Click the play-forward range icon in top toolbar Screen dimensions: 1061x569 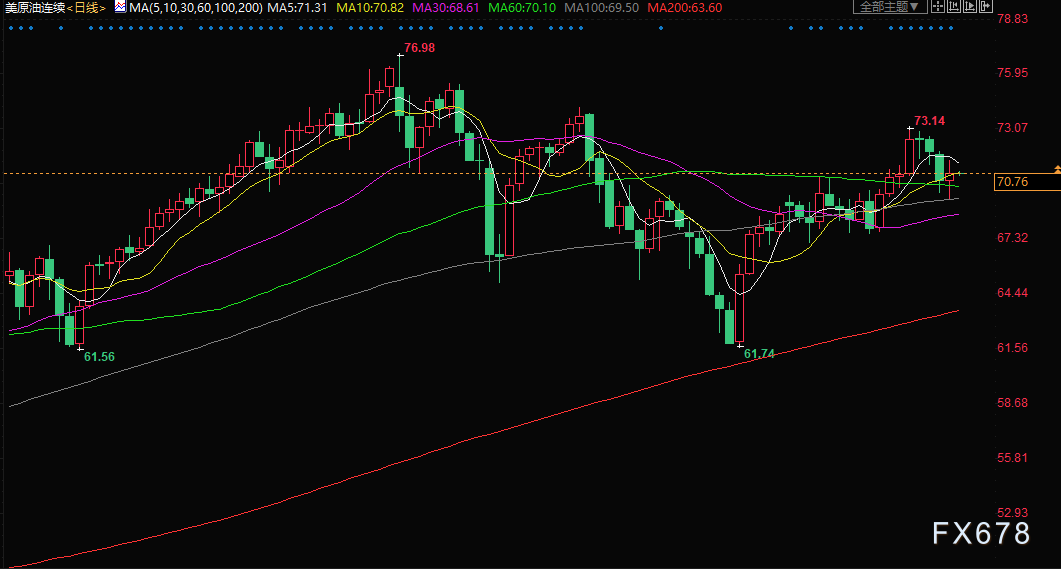(970, 6)
